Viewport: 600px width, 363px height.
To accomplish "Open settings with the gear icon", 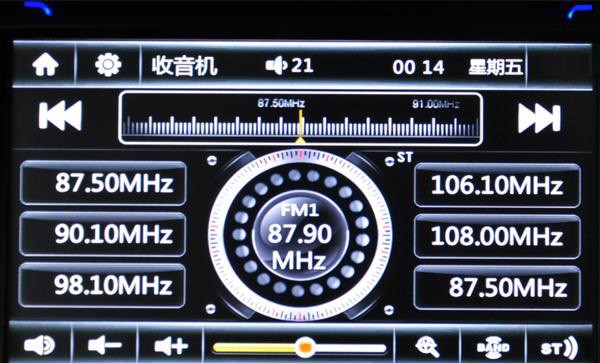I will [108, 65].
